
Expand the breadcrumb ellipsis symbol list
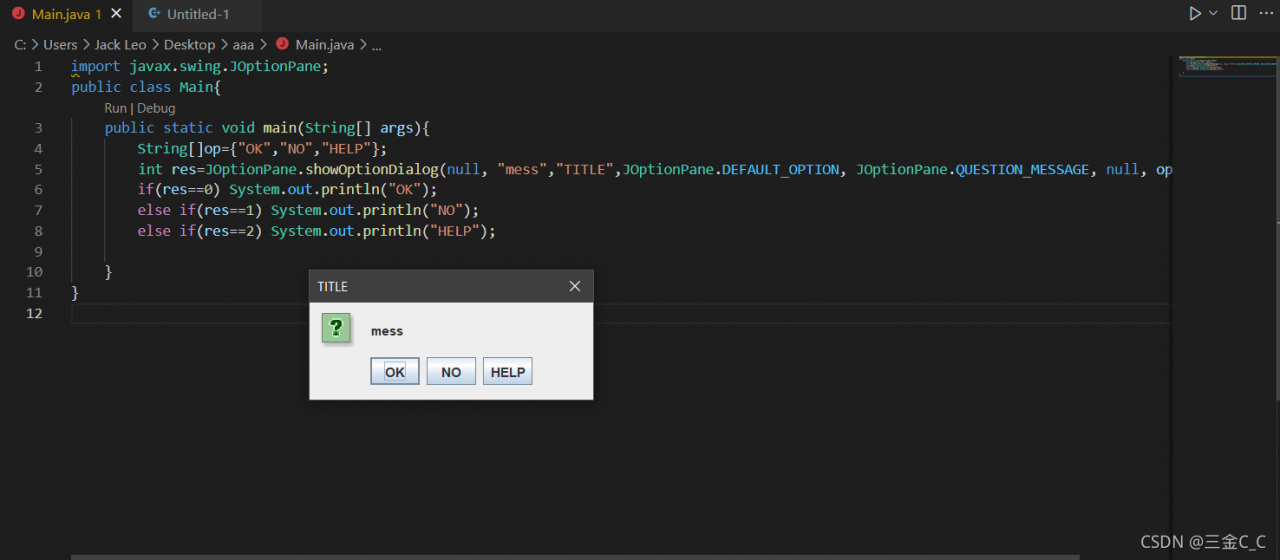pyautogui.click(x=376, y=45)
